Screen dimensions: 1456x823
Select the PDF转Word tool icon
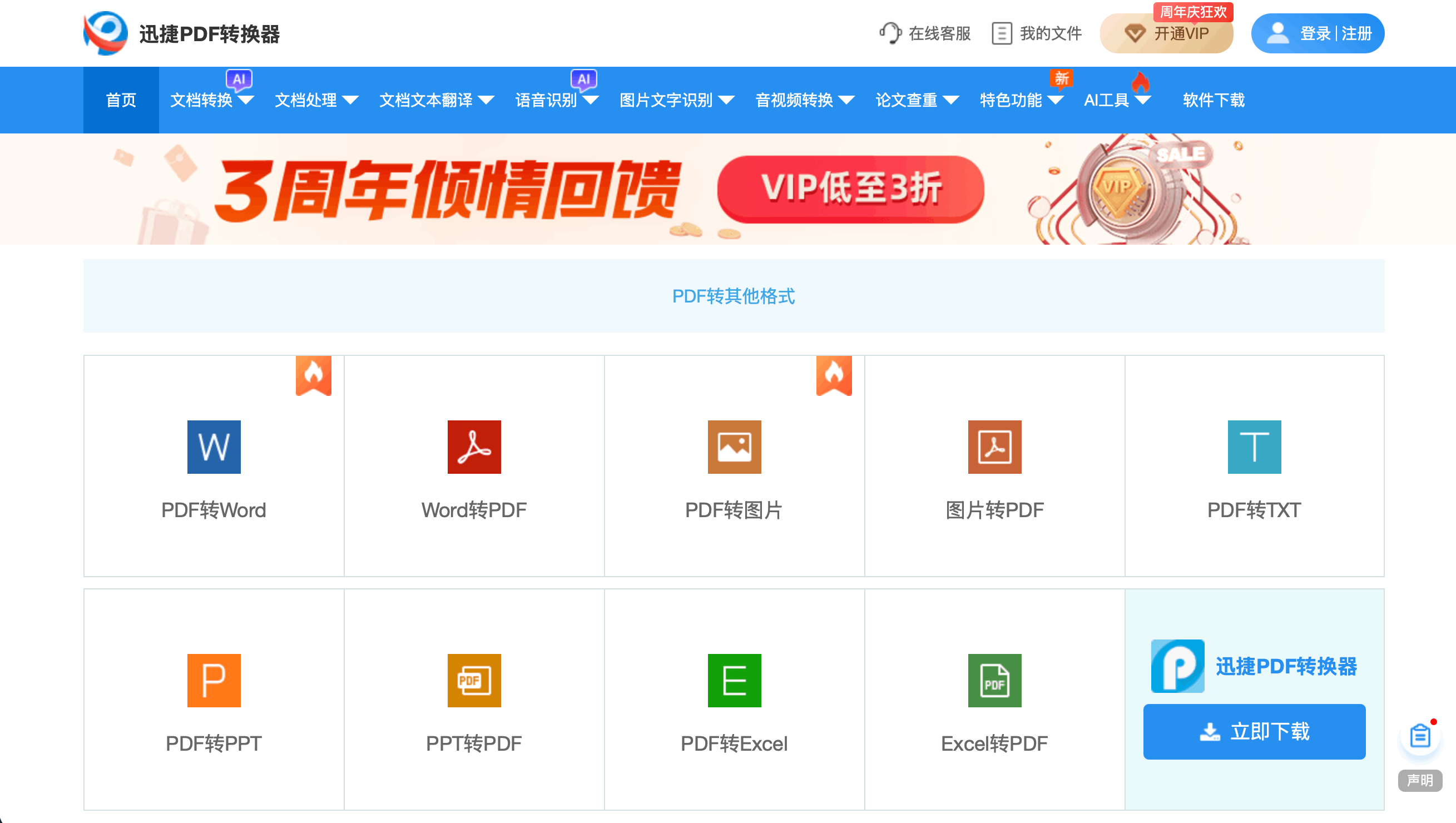click(x=213, y=447)
